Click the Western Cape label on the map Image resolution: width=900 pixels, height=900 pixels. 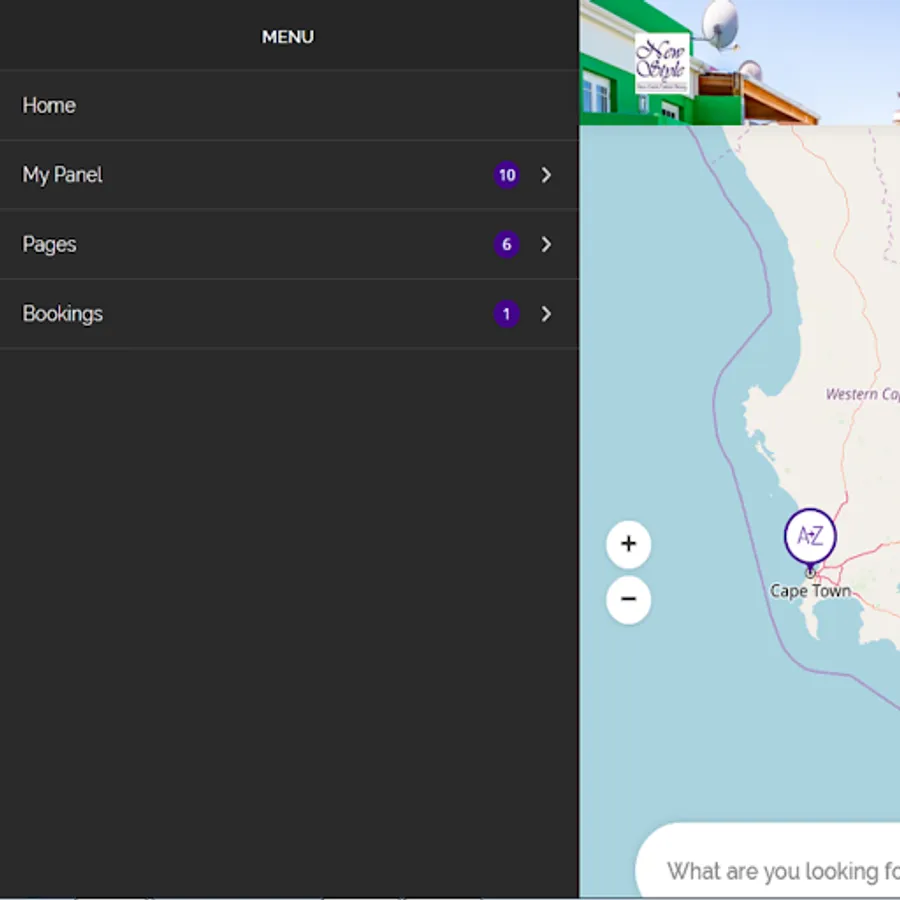862,394
